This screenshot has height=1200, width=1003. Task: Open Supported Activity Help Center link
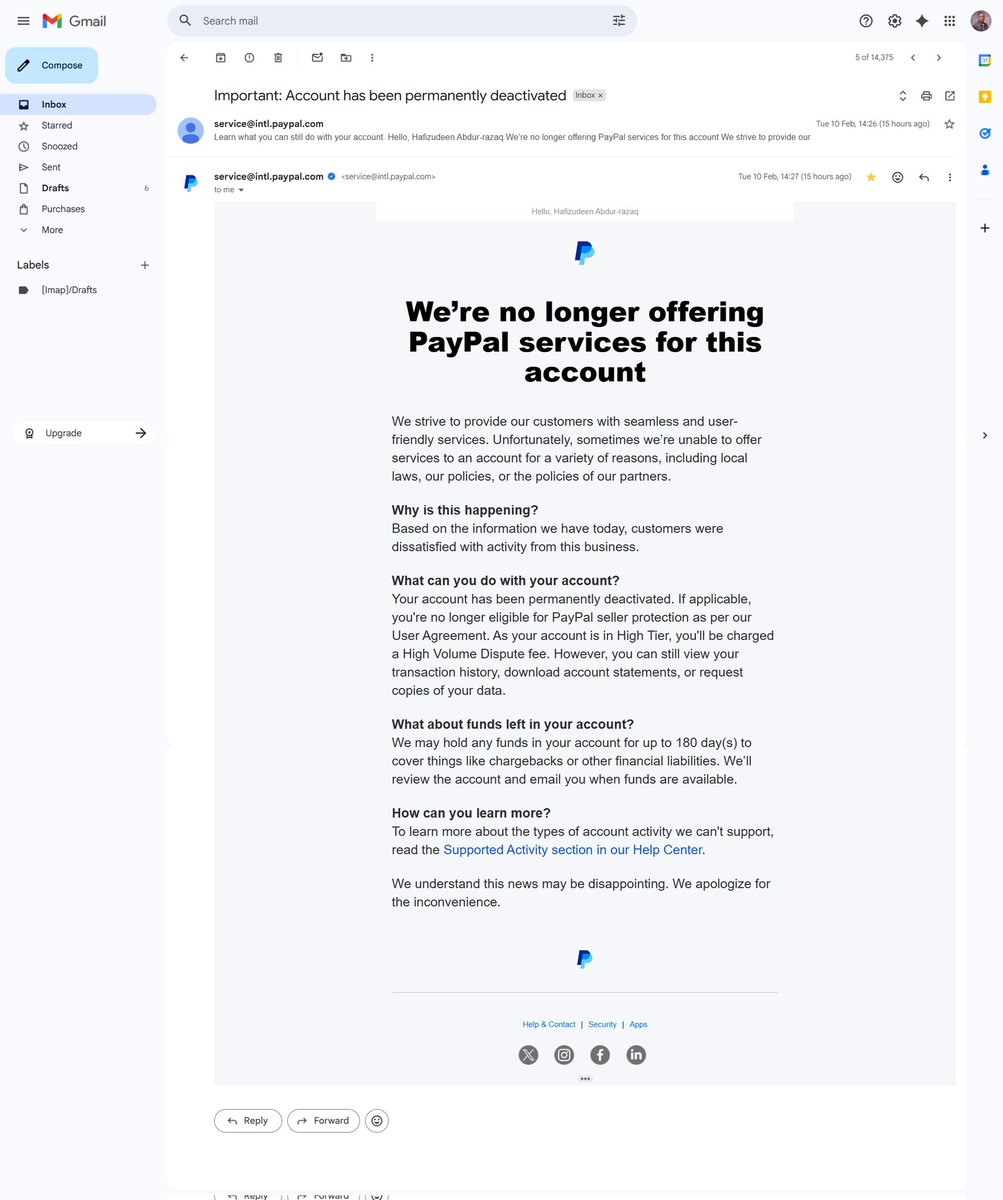click(573, 850)
